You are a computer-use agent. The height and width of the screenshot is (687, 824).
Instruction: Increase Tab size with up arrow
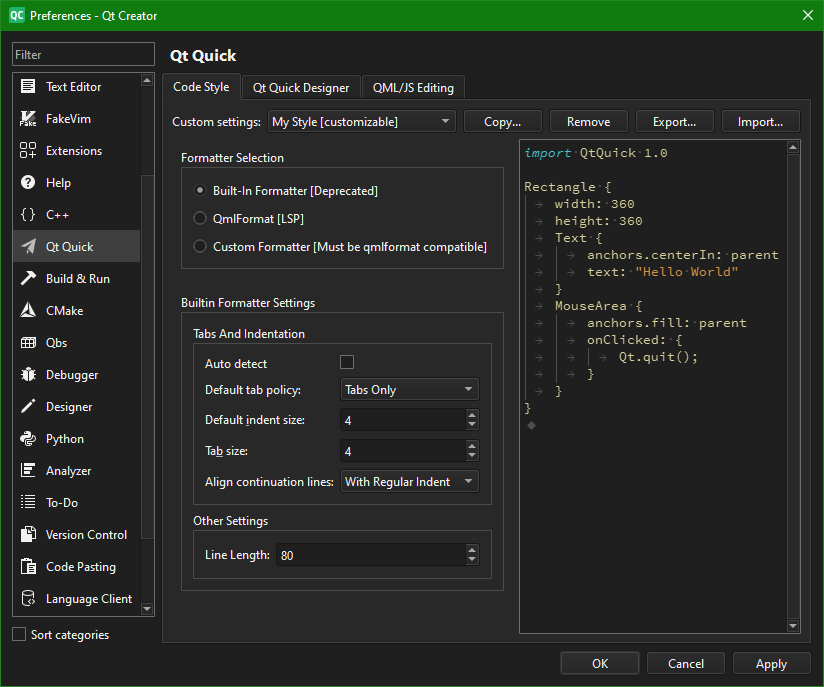[x=472, y=445]
